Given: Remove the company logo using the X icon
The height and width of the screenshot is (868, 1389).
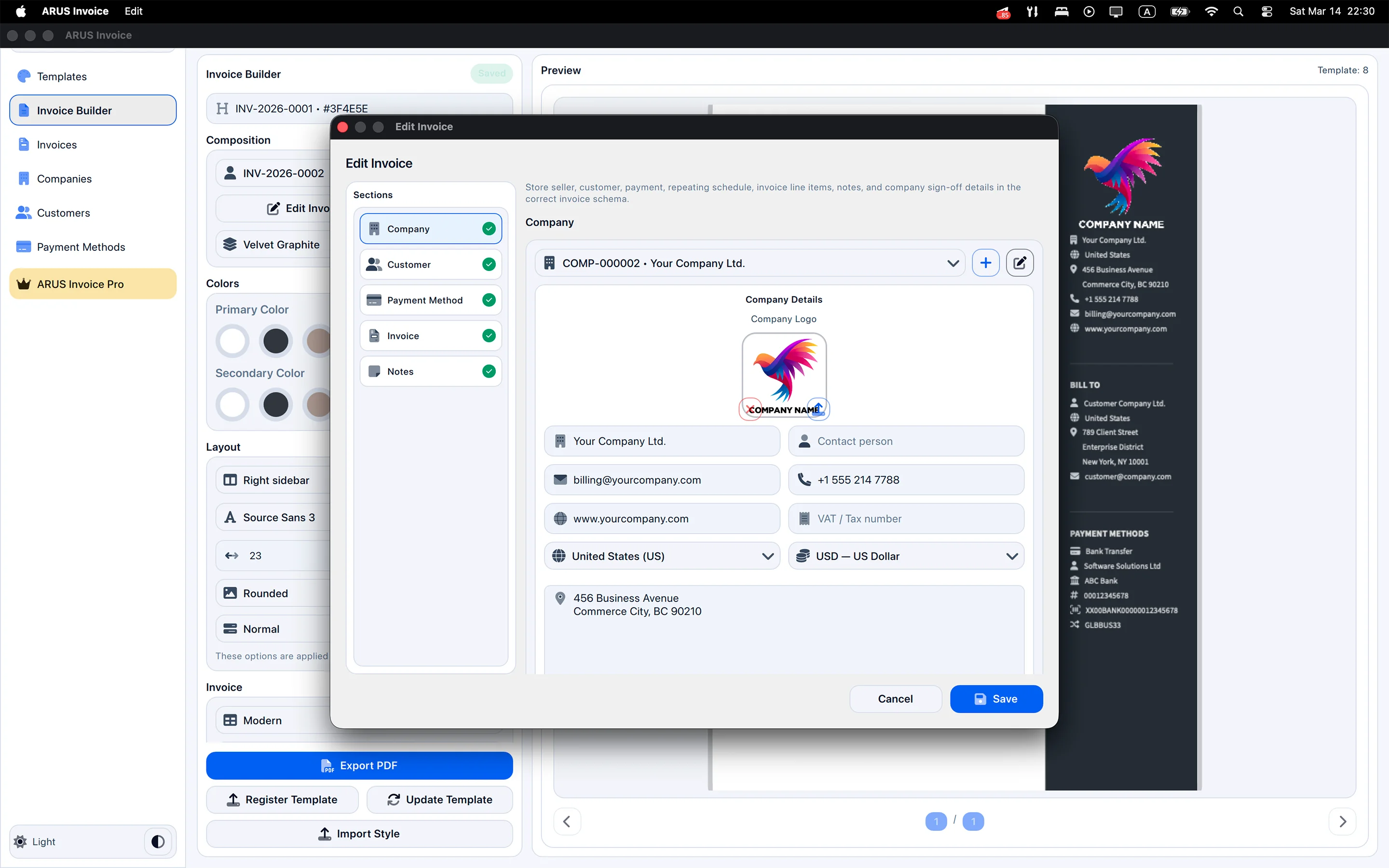Looking at the screenshot, I should (x=749, y=409).
